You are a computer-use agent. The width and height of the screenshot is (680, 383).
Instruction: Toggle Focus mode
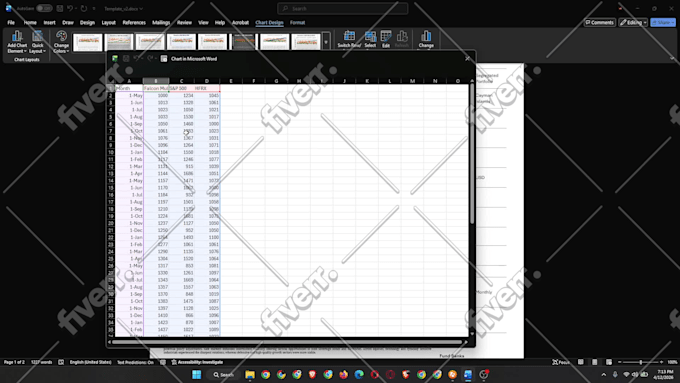(561, 362)
